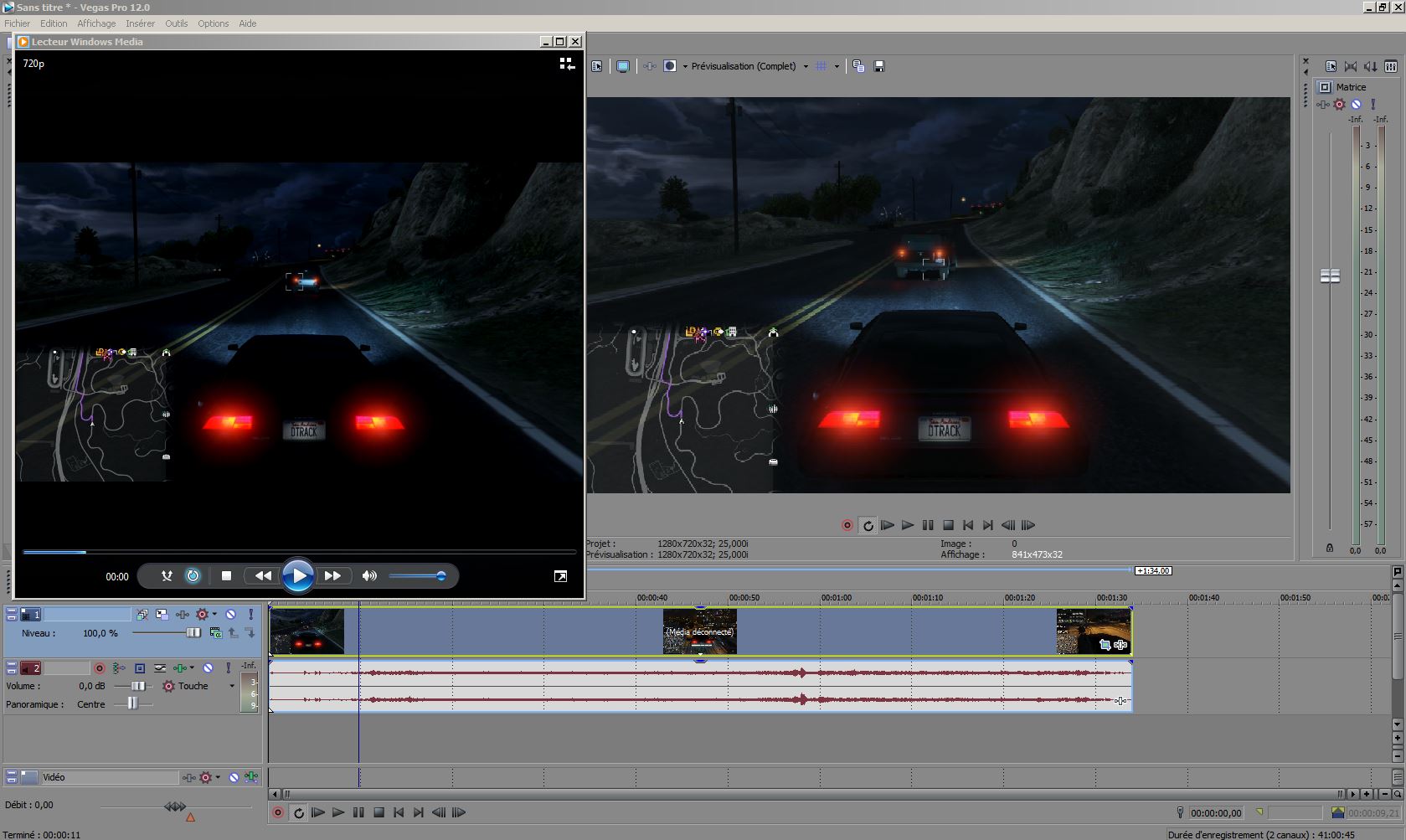Open the Fichier menu
Viewport: 1406px width, 840px height.
point(17,23)
